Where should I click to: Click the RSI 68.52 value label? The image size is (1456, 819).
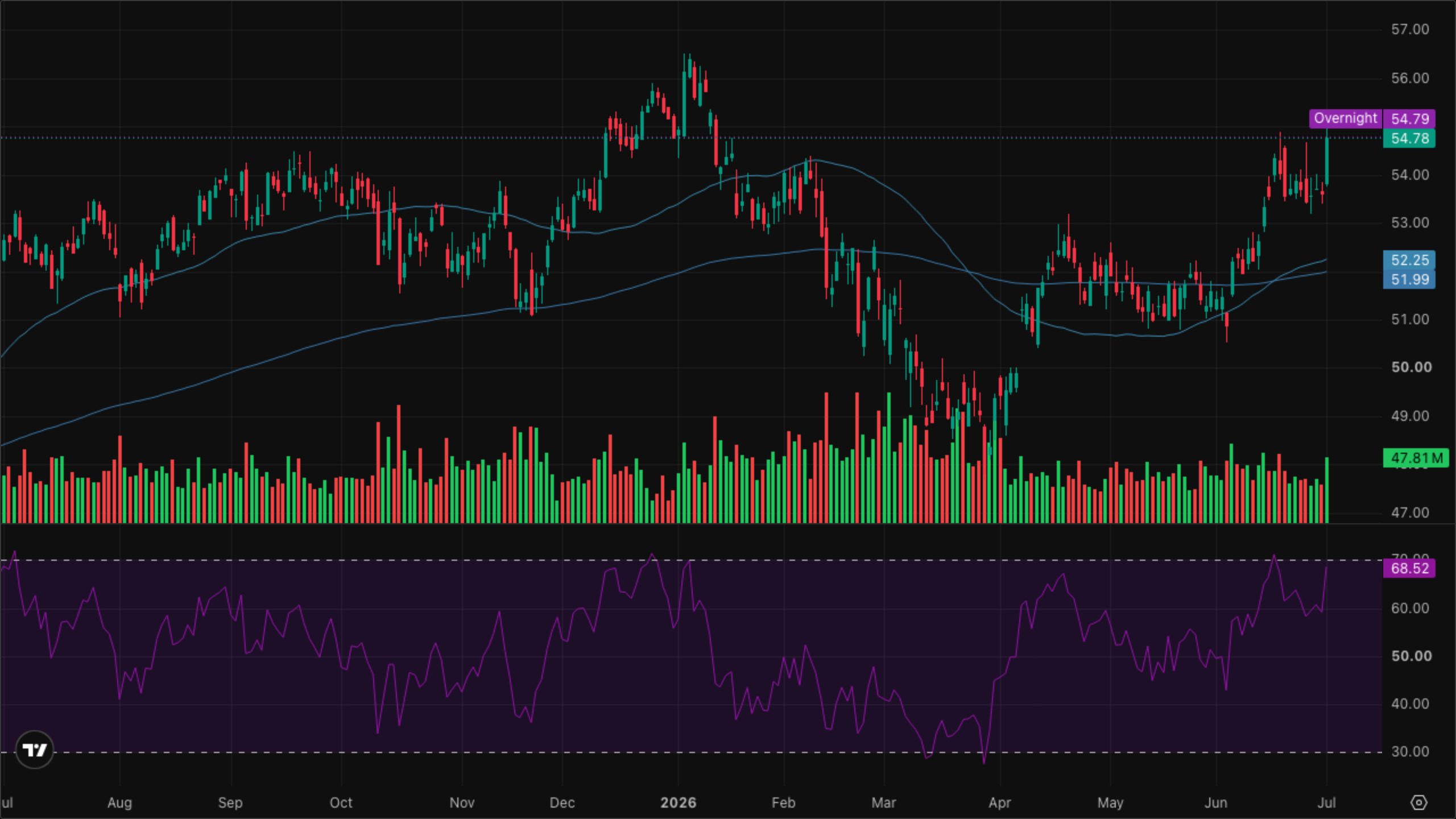click(x=1409, y=568)
